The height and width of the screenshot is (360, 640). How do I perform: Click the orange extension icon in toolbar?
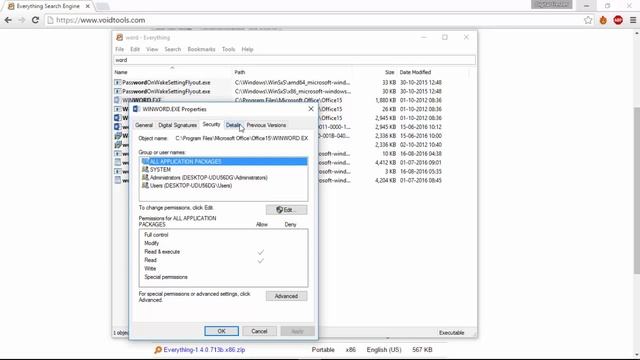tap(603, 20)
